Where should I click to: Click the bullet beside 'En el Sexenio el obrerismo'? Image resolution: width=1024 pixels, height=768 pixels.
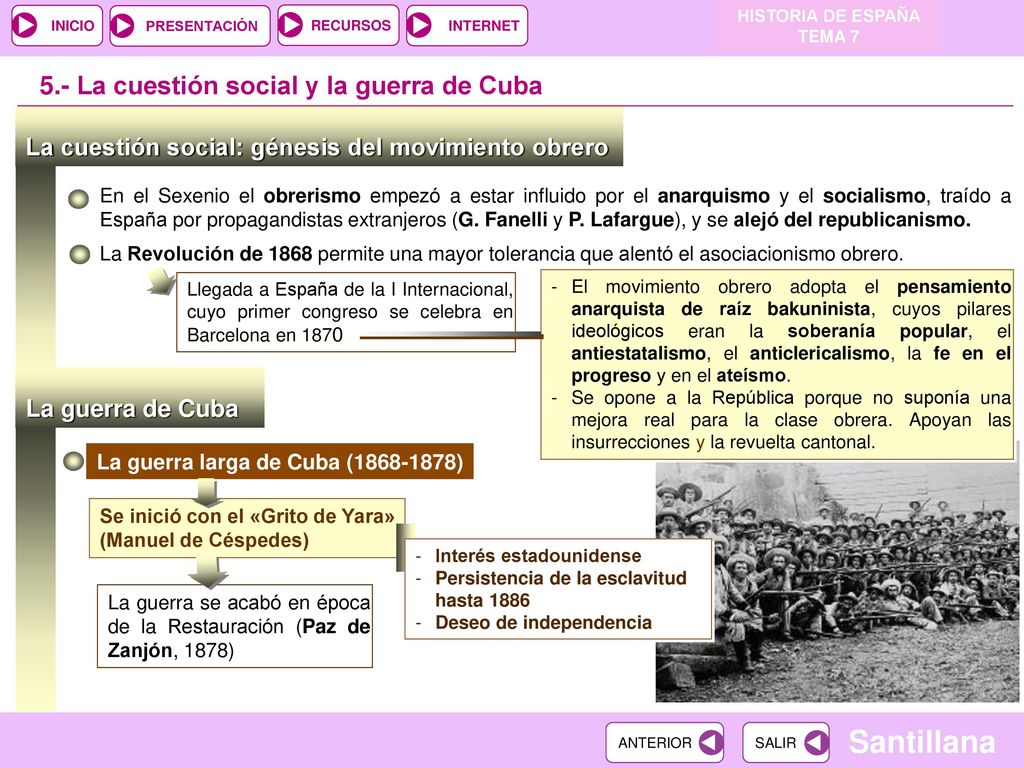tap(79, 198)
